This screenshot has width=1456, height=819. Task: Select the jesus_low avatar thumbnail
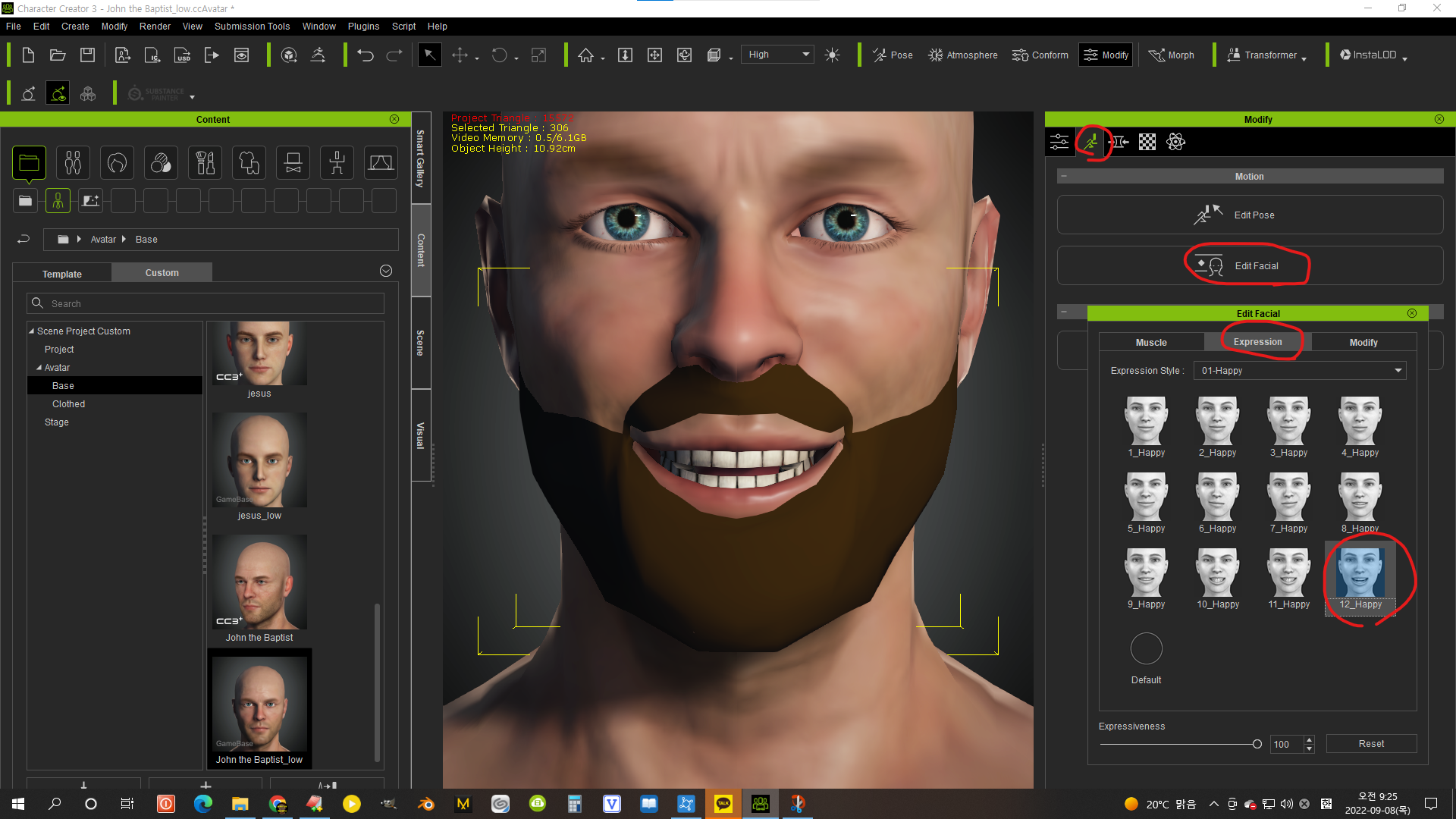click(259, 461)
